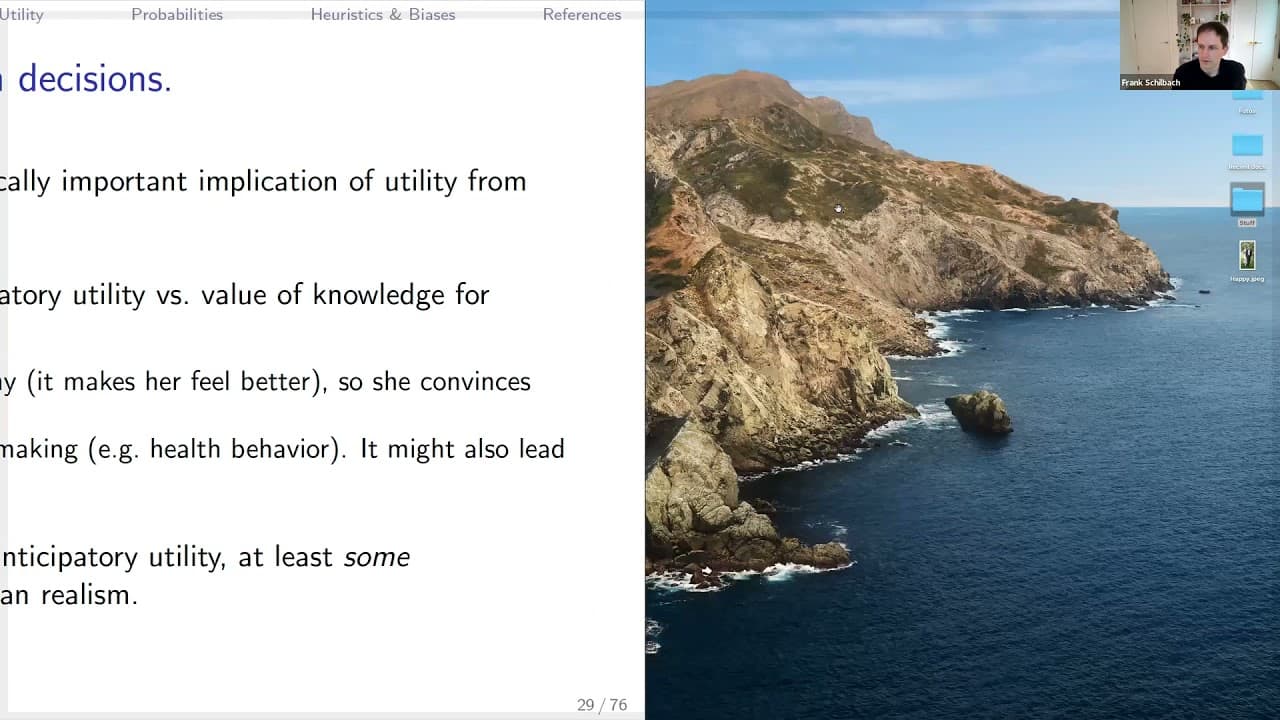
Task: Click the slide title ending in decisions.
Action: (x=86, y=80)
